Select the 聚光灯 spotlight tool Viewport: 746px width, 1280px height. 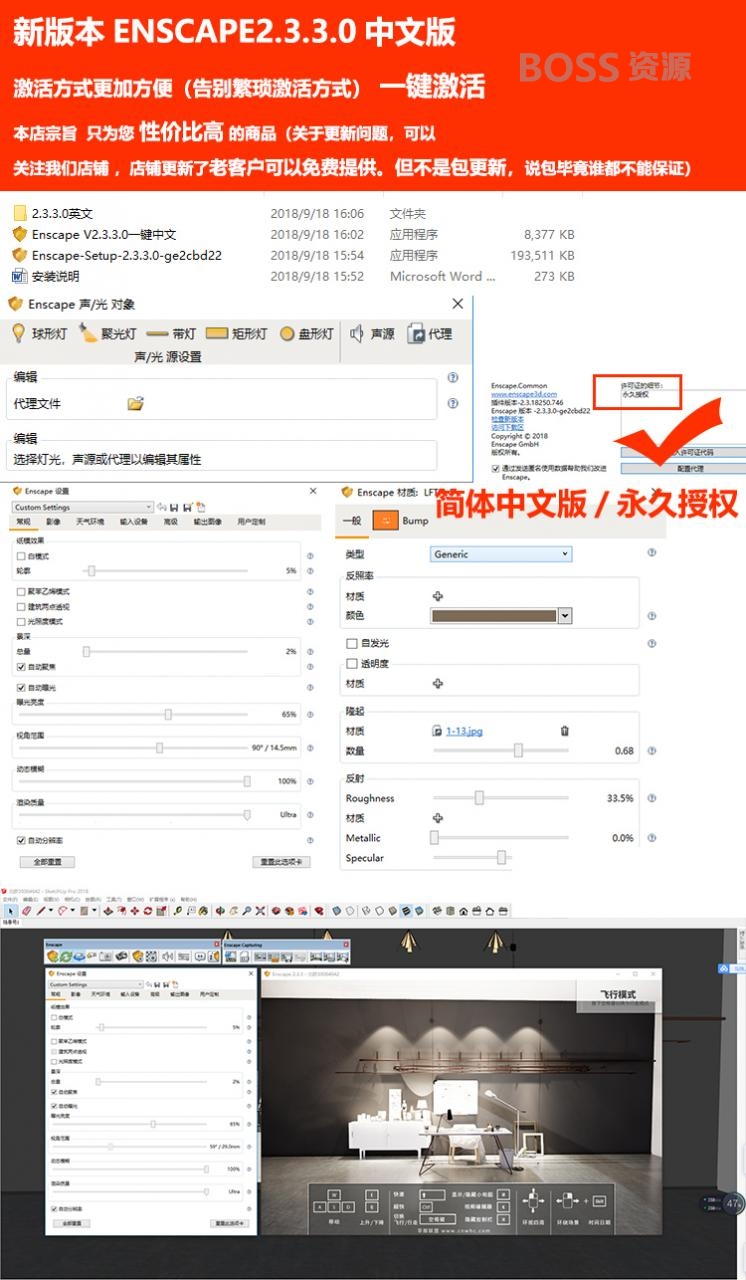(107, 334)
